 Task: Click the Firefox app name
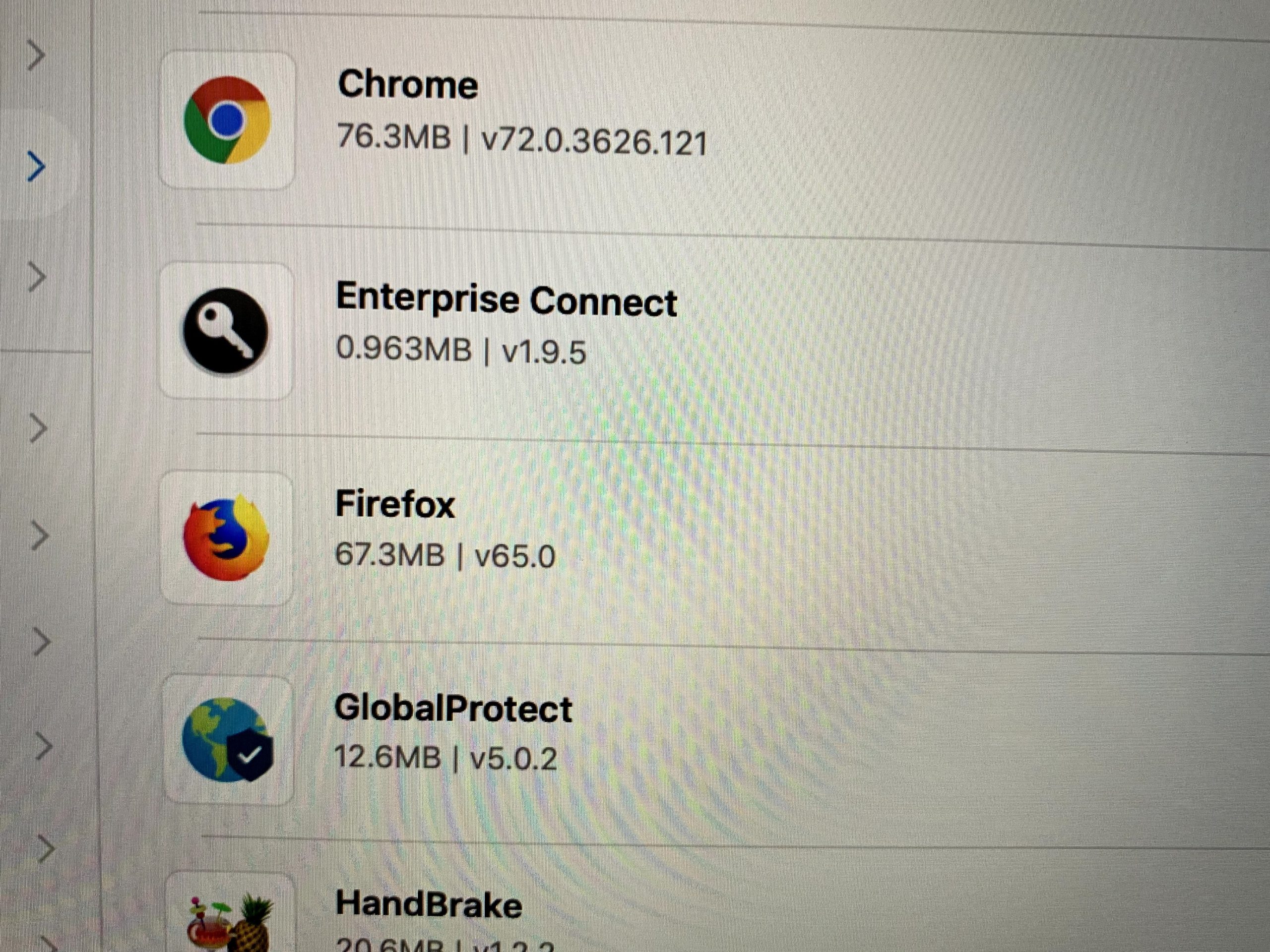coord(395,505)
